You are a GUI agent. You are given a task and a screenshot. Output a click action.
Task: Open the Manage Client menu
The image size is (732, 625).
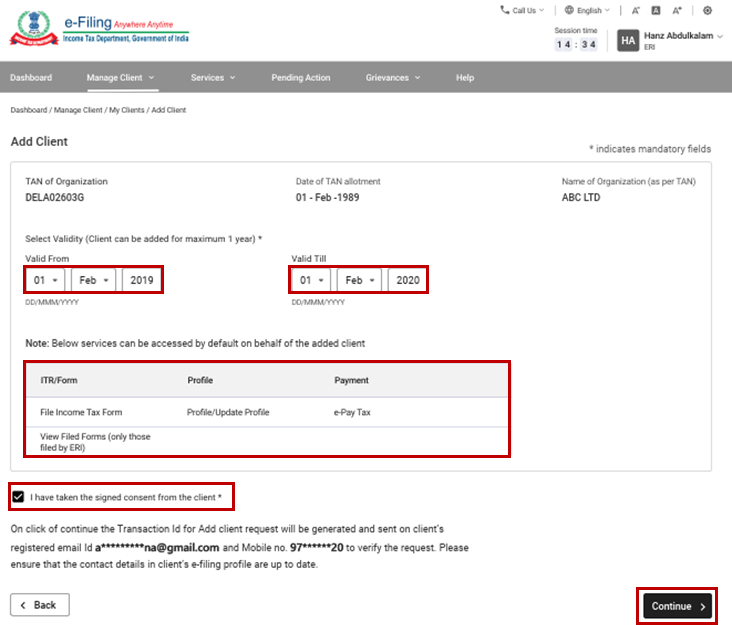pos(120,77)
